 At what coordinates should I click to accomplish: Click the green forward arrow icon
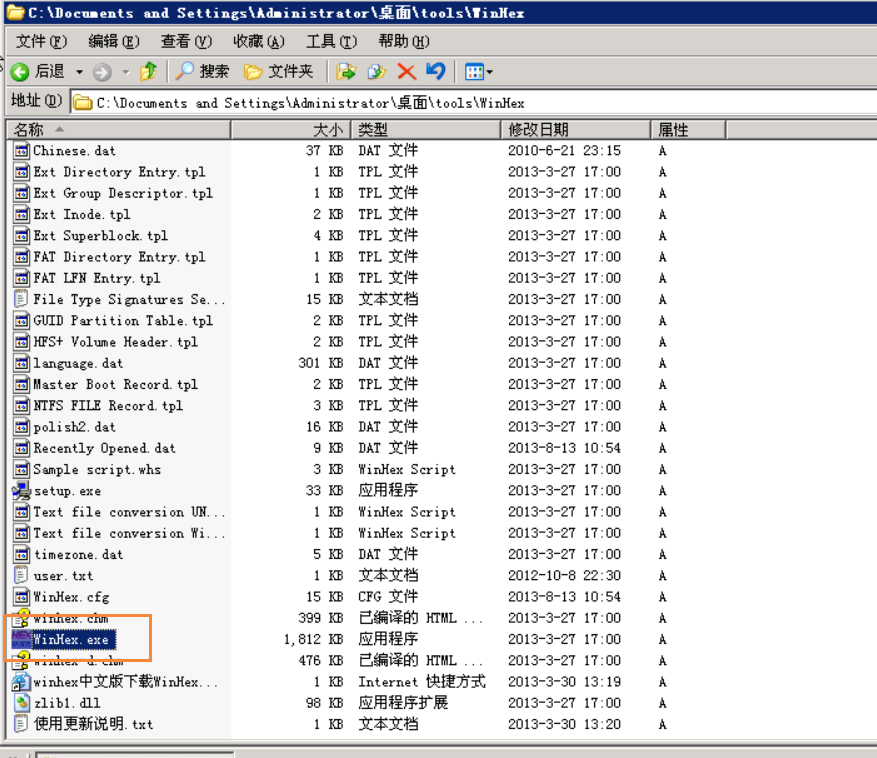pyautogui.click(x=102, y=72)
